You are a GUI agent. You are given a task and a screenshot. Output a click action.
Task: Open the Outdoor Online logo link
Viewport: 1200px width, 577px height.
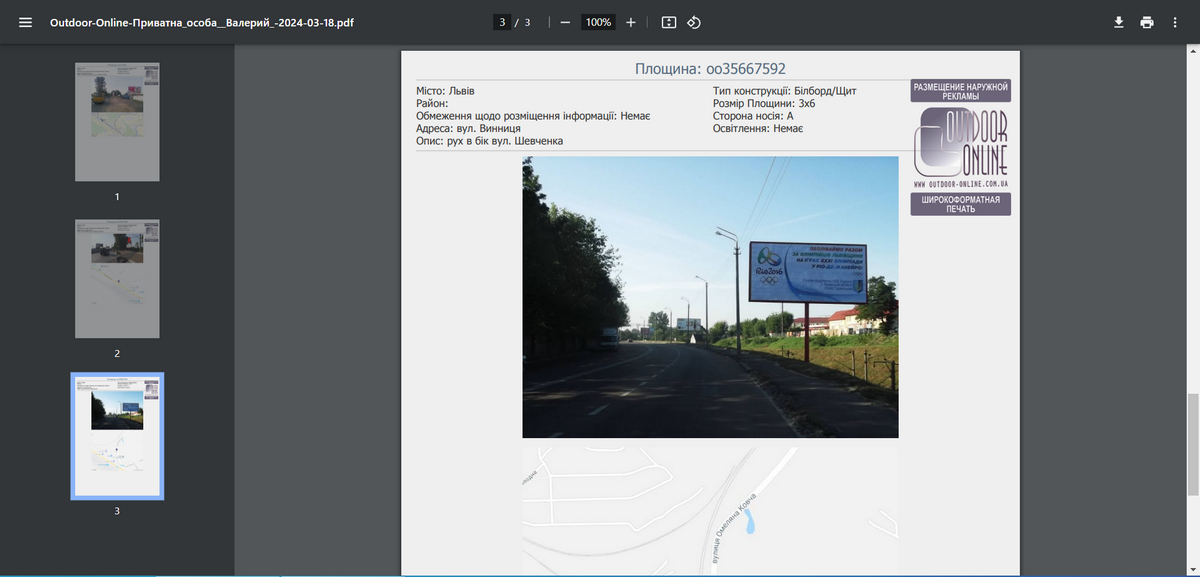tap(960, 148)
